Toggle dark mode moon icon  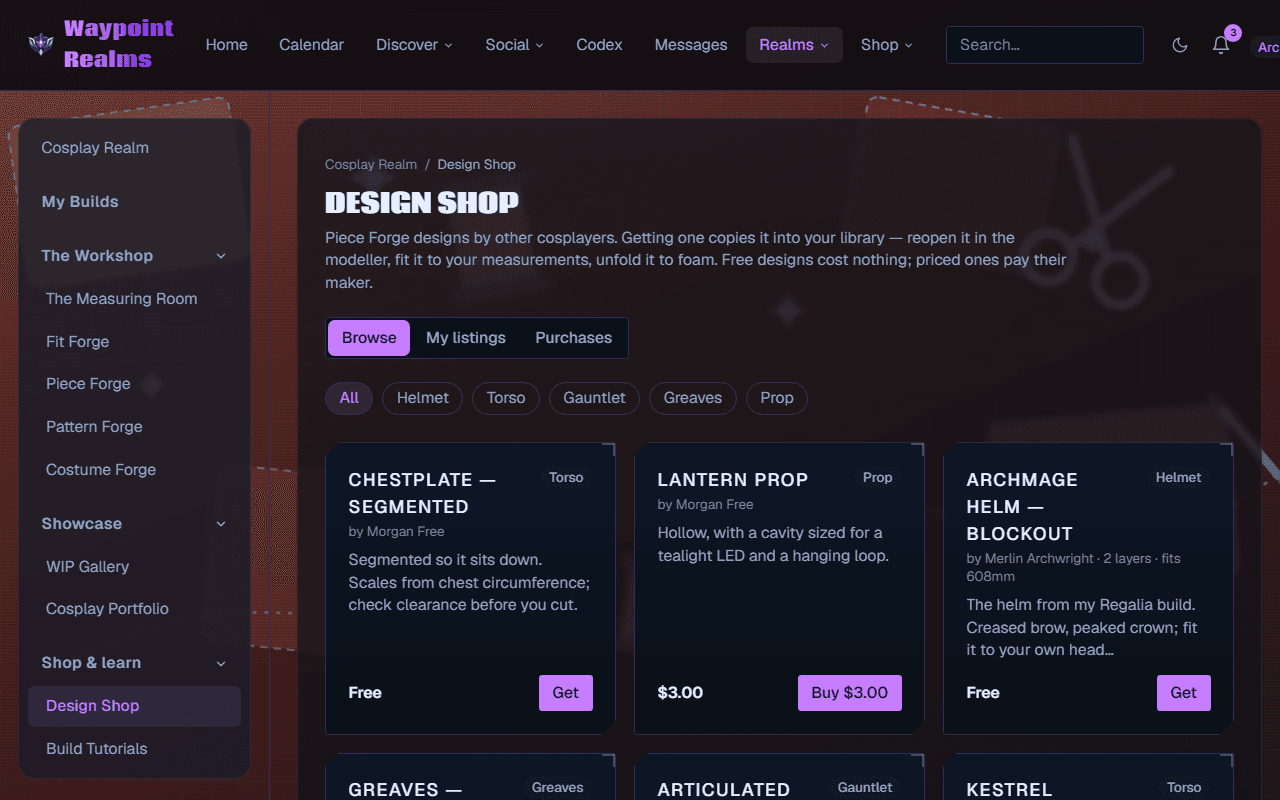(x=1180, y=45)
